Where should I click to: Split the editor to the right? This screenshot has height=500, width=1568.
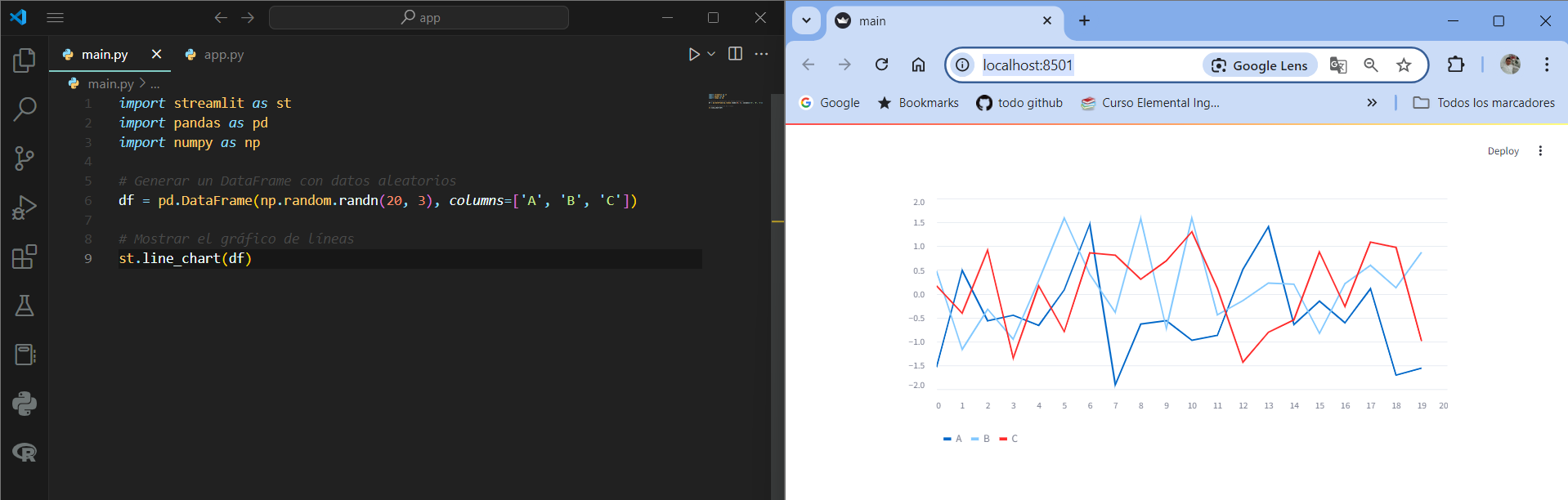tap(735, 54)
